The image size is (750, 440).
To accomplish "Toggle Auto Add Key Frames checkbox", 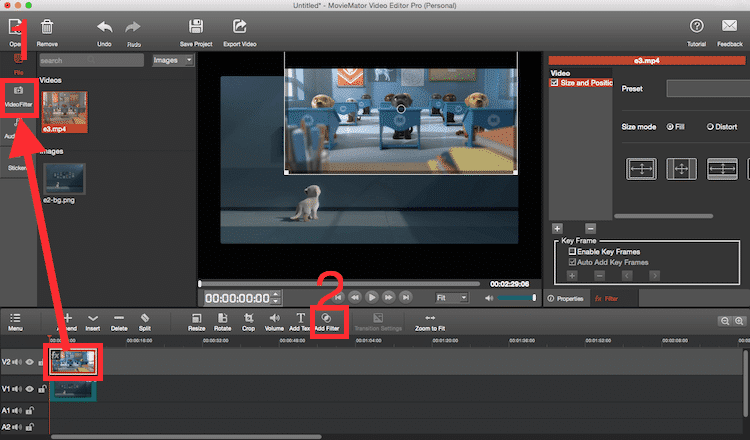I will point(572,262).
